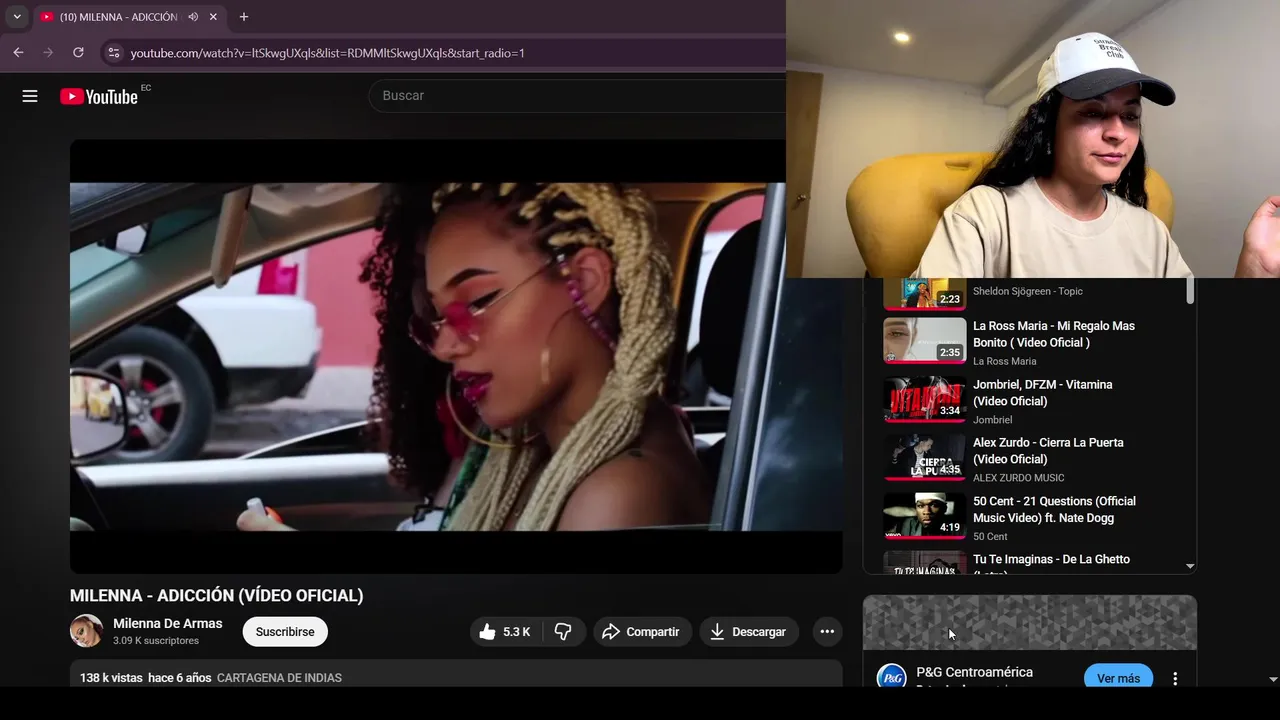Open site information icon in address bar
Screen dimensions: 1280x720
coord(113,53)
